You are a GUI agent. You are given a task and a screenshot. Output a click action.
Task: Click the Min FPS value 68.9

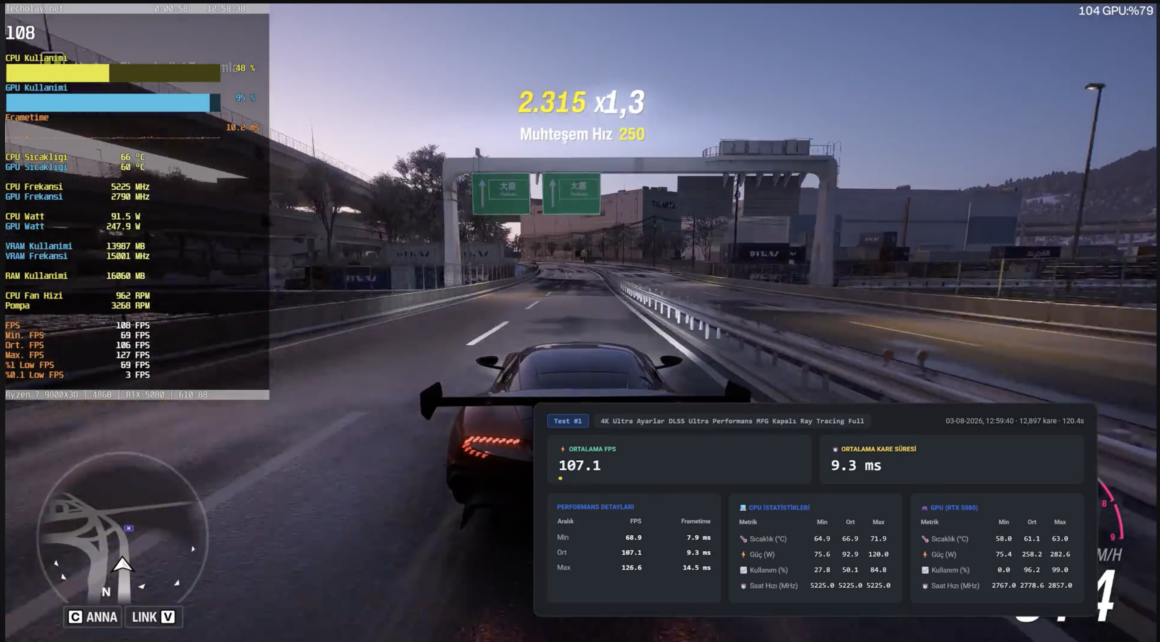[x=633, y=538]
